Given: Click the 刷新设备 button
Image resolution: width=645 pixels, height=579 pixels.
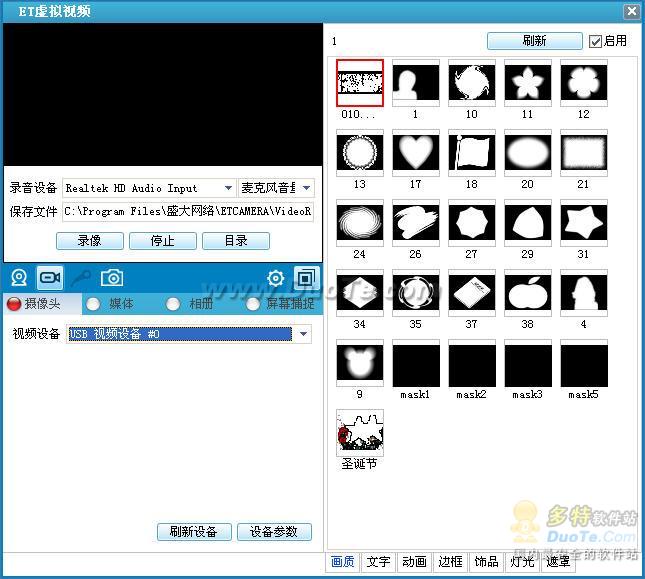Looking at the screenshot, I should coord(194,532).
